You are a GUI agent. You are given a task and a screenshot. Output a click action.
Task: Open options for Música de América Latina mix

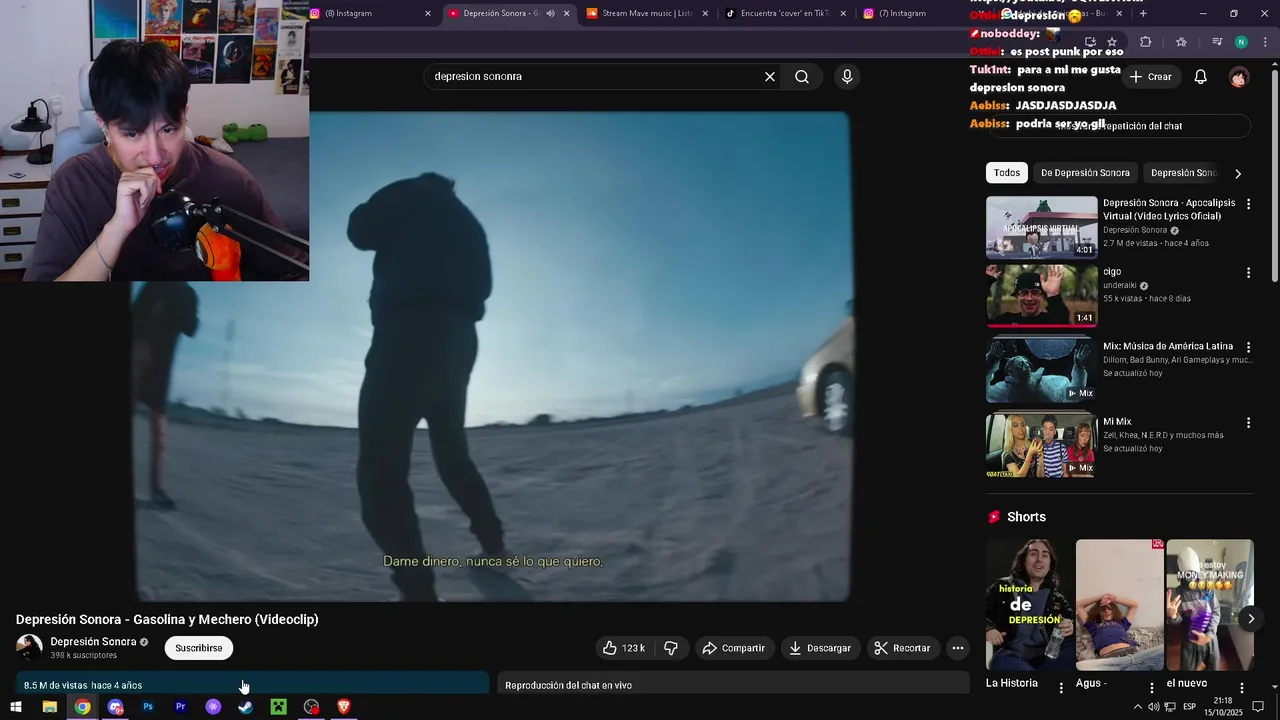point(1248,347)
